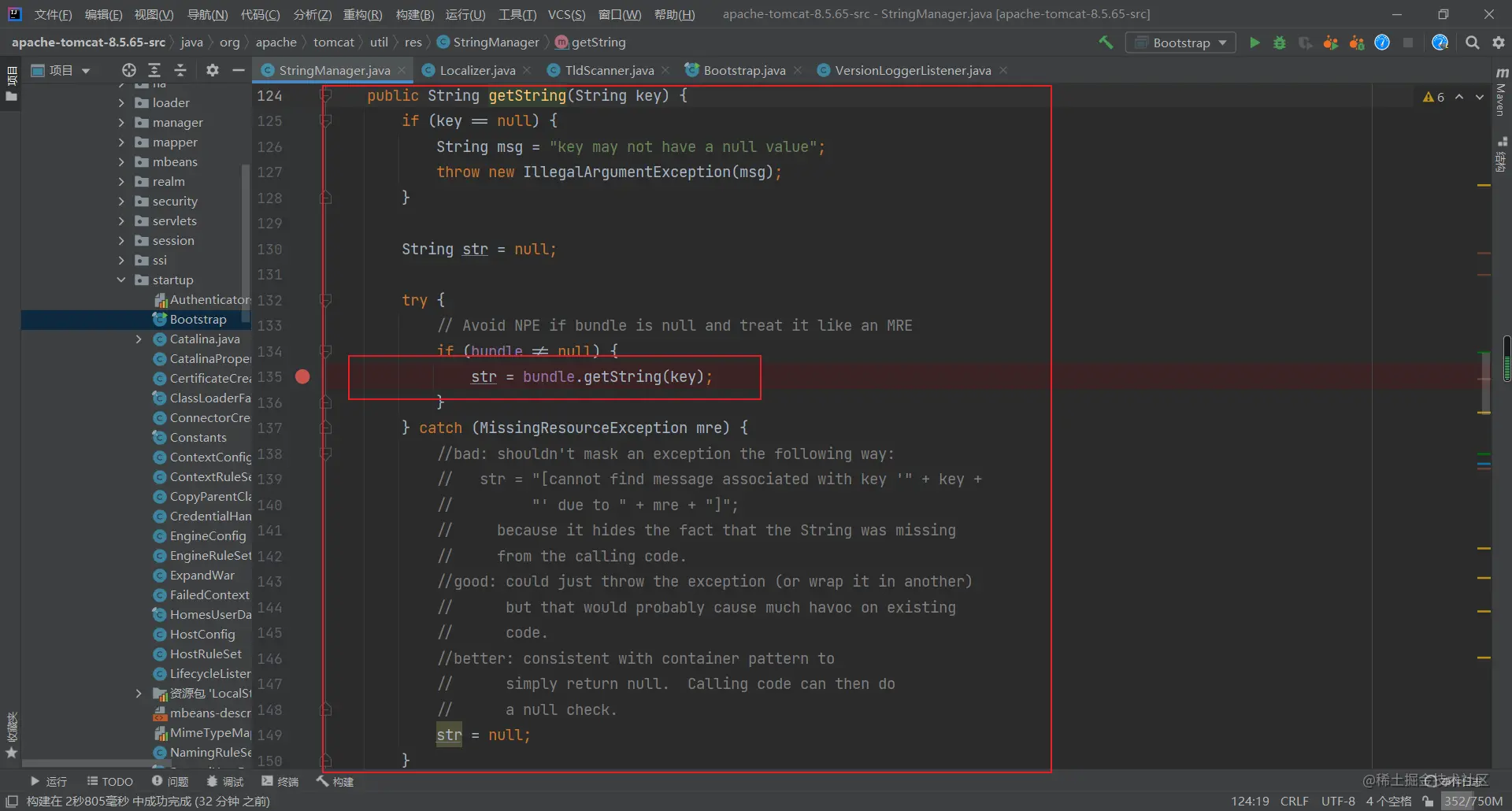Fold the getString method at line 124
The image size is (1512, 811).
(325, 95)
